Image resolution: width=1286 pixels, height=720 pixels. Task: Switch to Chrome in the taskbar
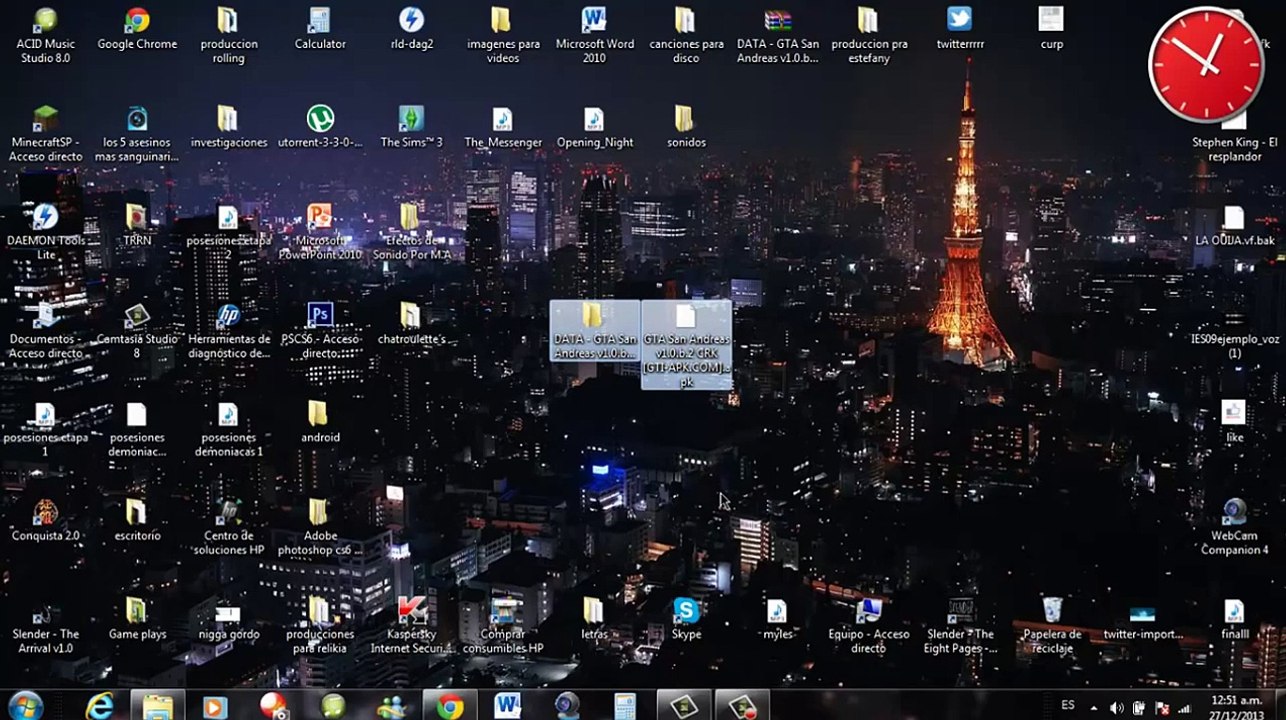450,706
